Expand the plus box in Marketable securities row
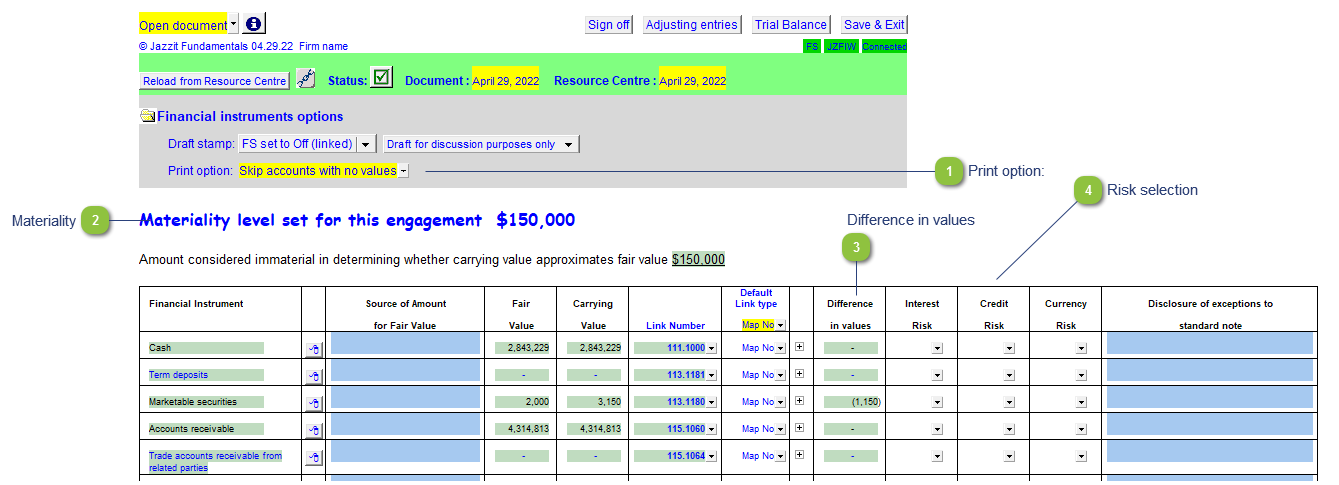1339x485 pixels. pos(799,401)
